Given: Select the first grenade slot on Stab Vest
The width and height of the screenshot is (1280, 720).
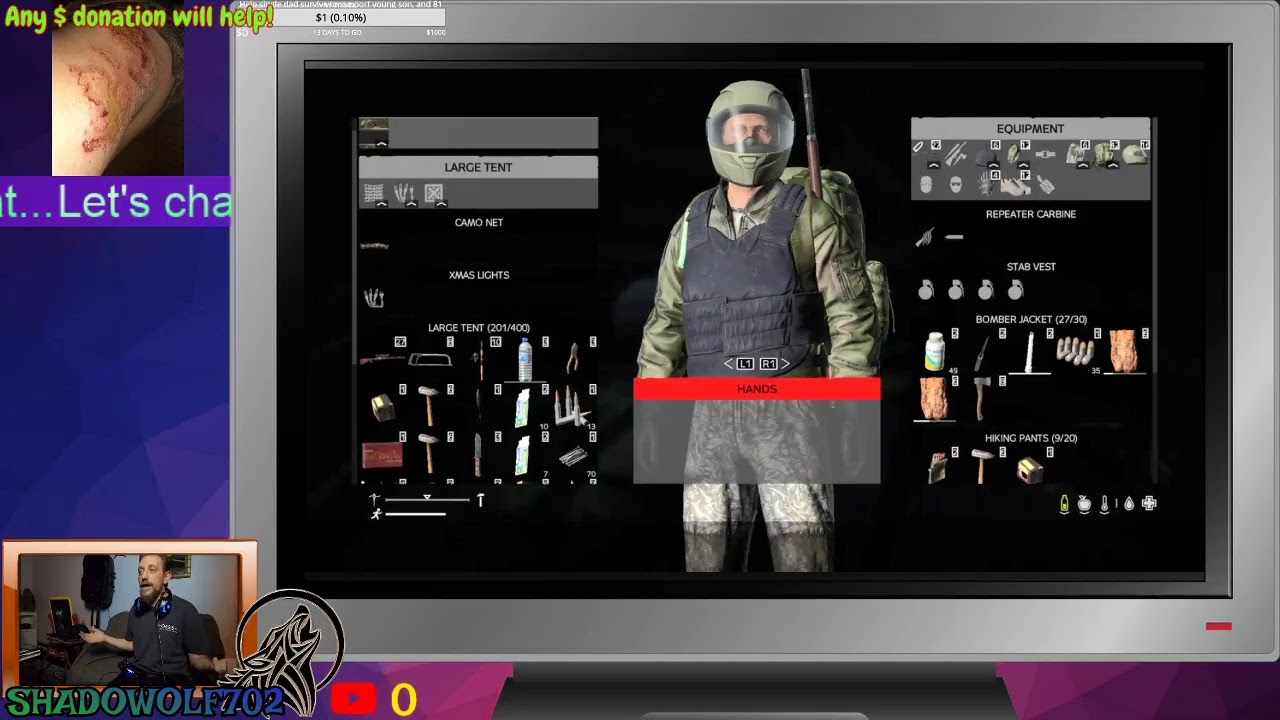Looking at the screenshot, I should point(926,290).
